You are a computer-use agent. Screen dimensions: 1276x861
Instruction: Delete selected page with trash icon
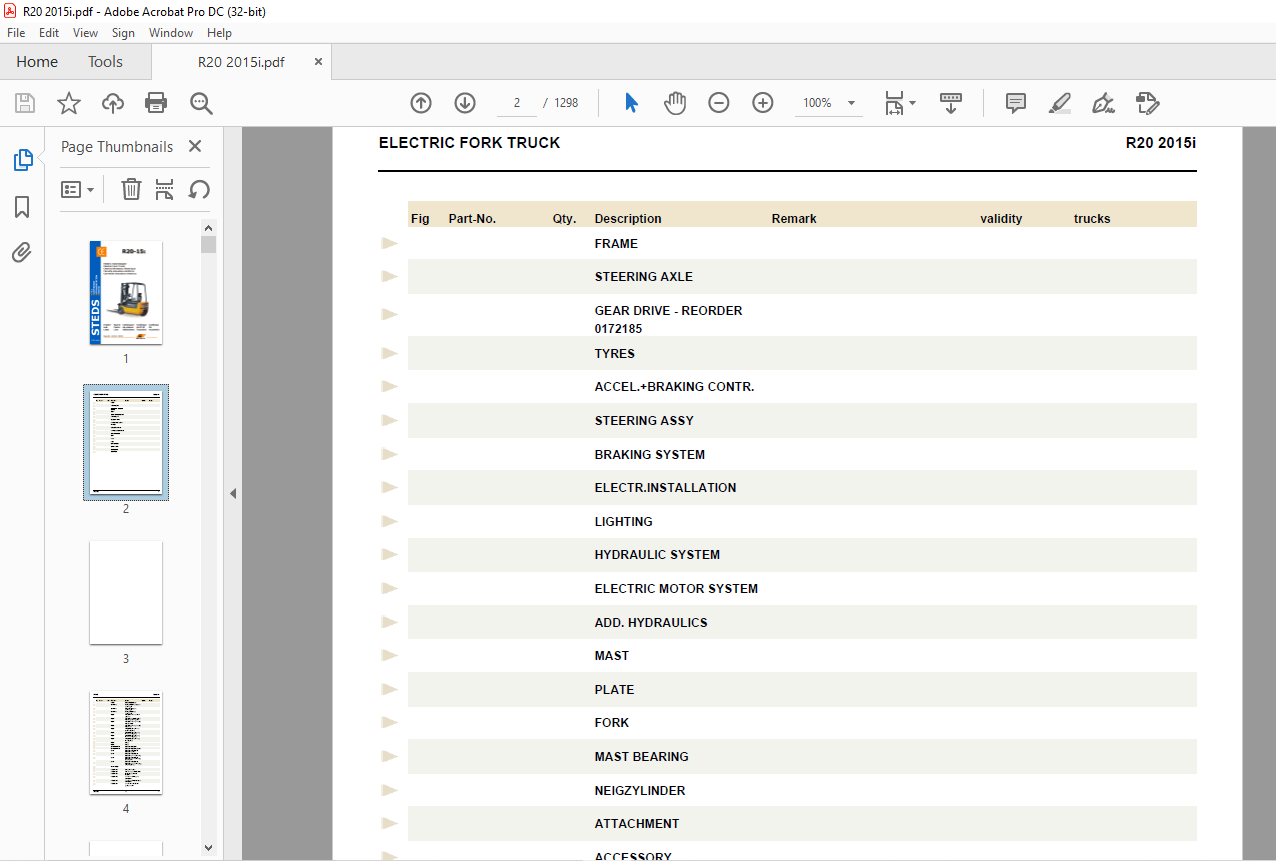point(131,189)
